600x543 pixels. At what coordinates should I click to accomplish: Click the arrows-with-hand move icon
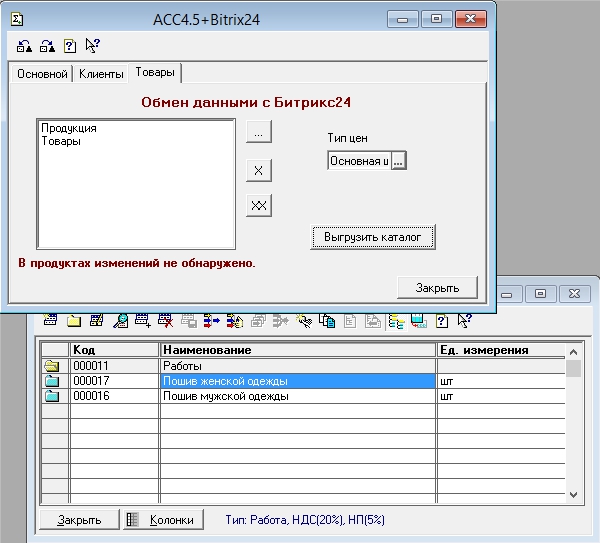(x=235, y=321)
